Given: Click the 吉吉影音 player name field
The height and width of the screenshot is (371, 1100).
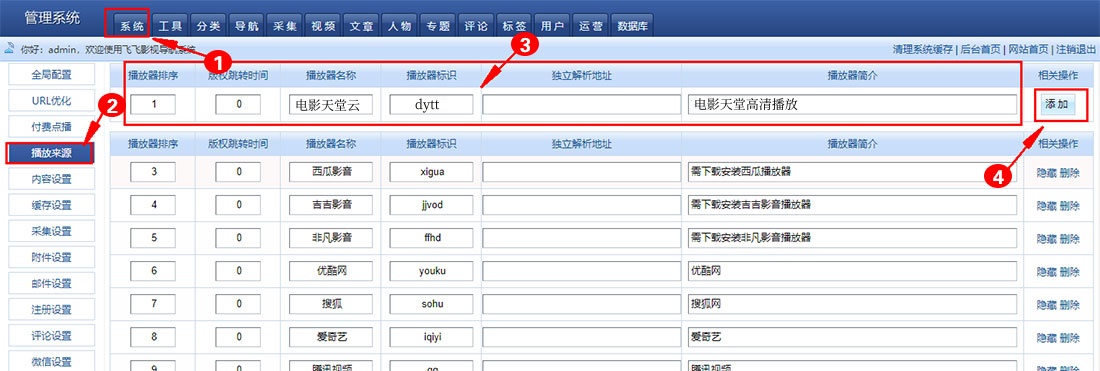Looking at the screenshot, I should click(x=331, y=205).
